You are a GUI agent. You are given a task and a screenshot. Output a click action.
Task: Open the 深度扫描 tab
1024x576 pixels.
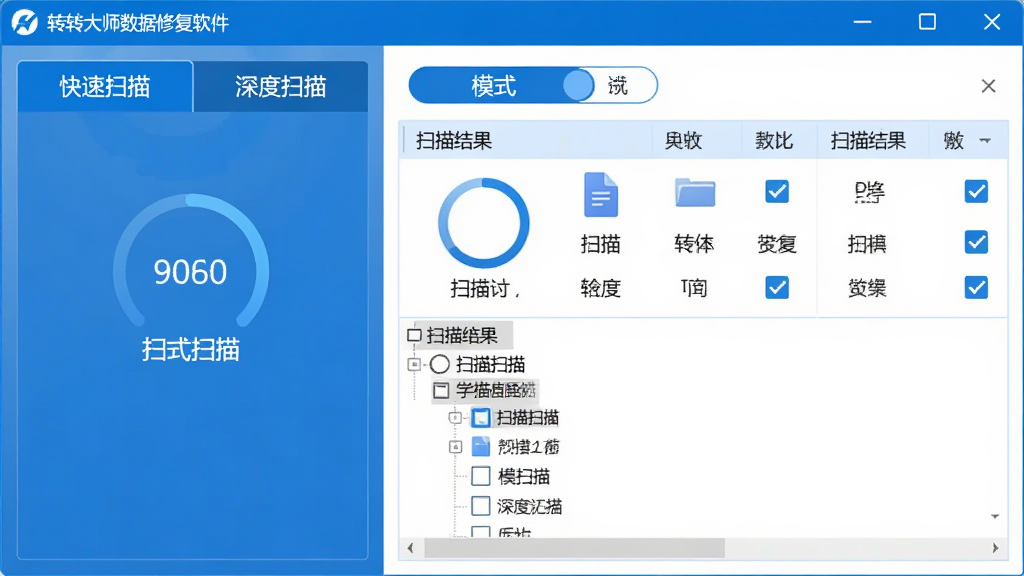[x=281, y=86]
